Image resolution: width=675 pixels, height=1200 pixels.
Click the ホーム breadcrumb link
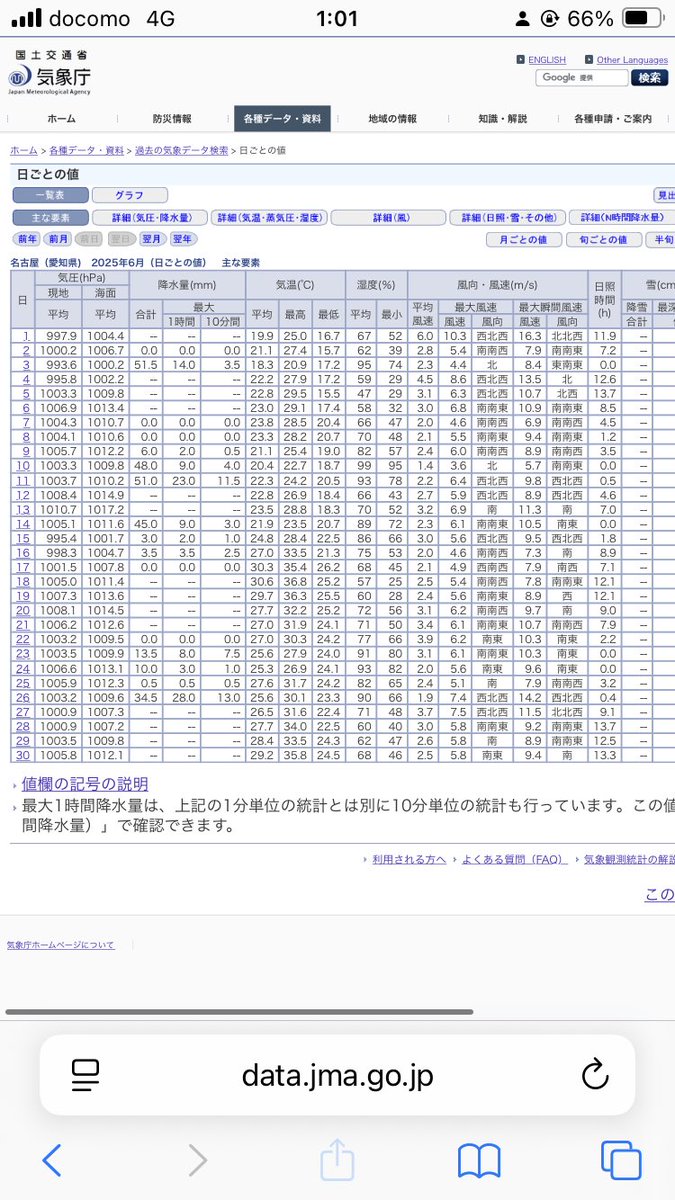point(24,150)
